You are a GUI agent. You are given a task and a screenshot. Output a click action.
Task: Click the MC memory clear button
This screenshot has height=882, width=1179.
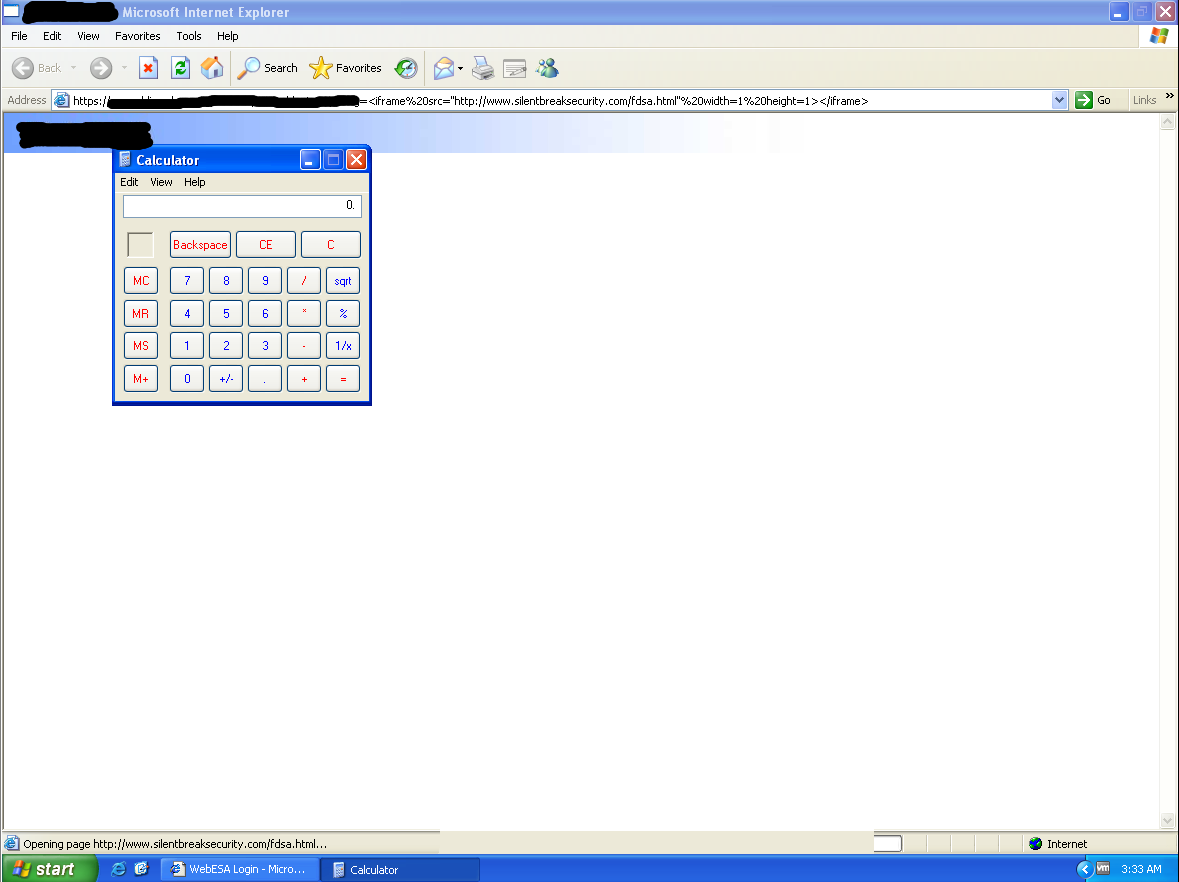pyautogui.click(x=141, y=280)
